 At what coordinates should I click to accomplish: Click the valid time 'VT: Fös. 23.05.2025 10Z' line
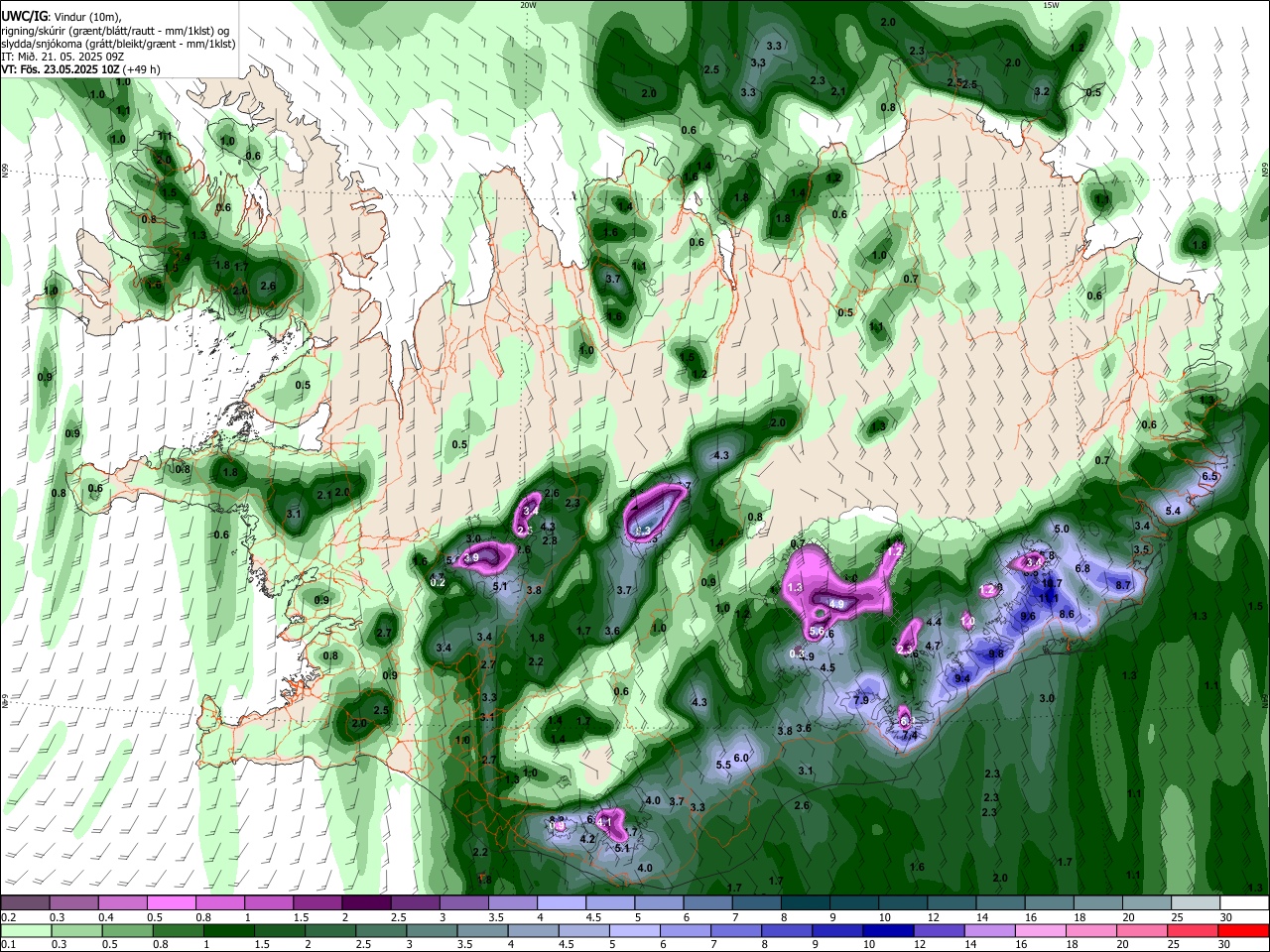tap(62, 69)
